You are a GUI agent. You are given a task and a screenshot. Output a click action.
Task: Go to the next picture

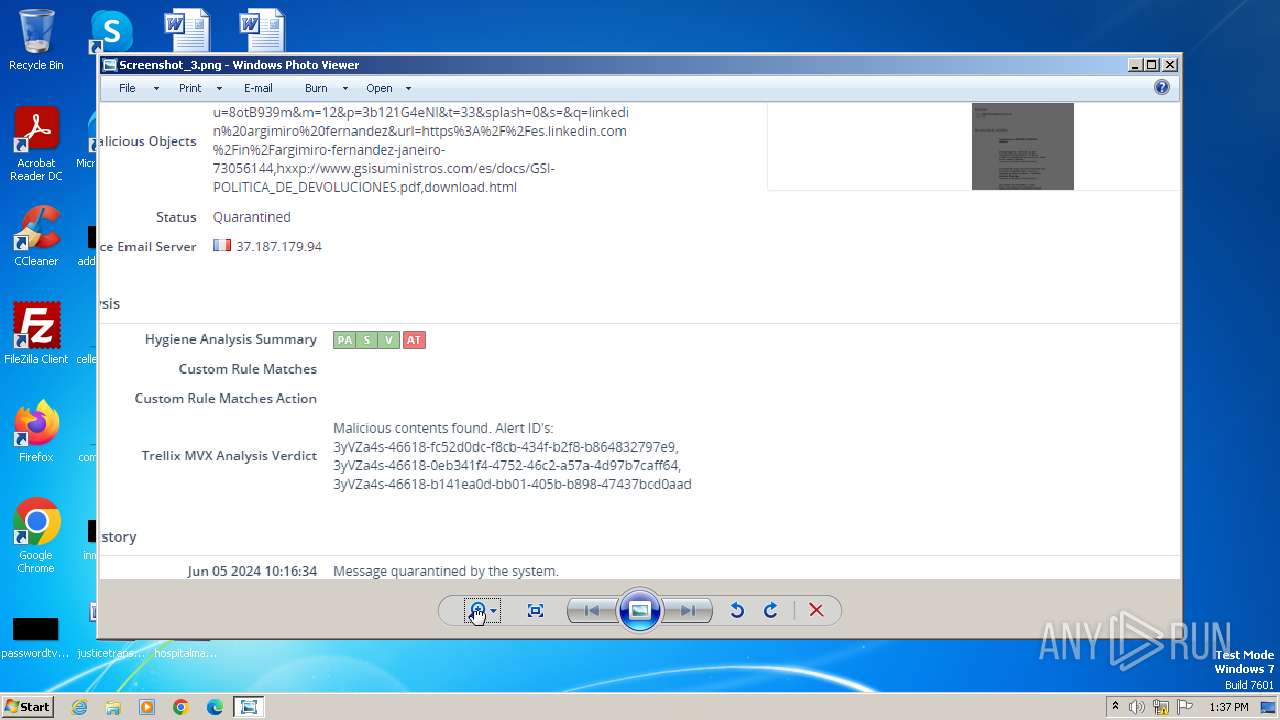click(x=688, y=610)
